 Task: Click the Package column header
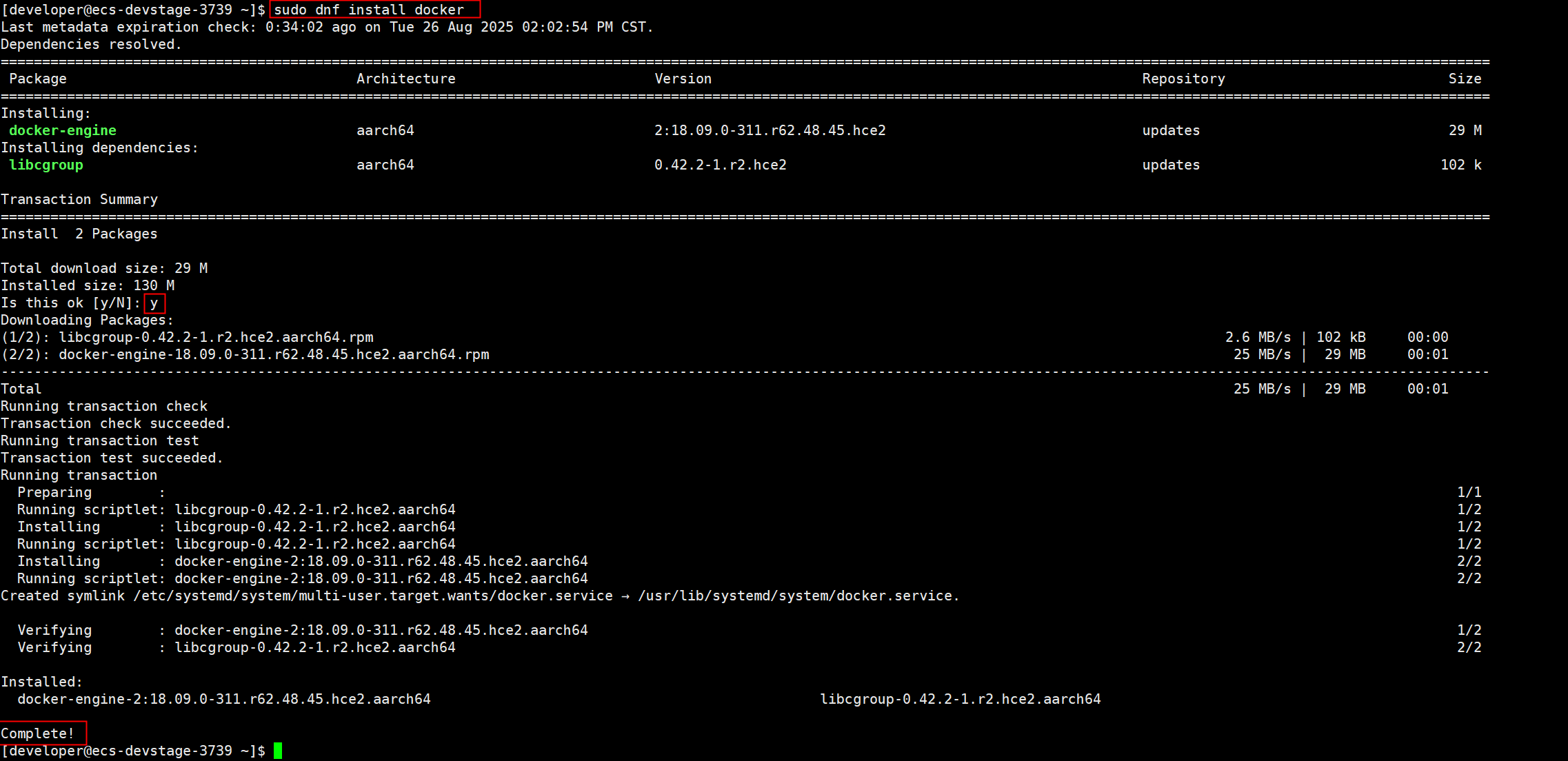tap(38, 79)
